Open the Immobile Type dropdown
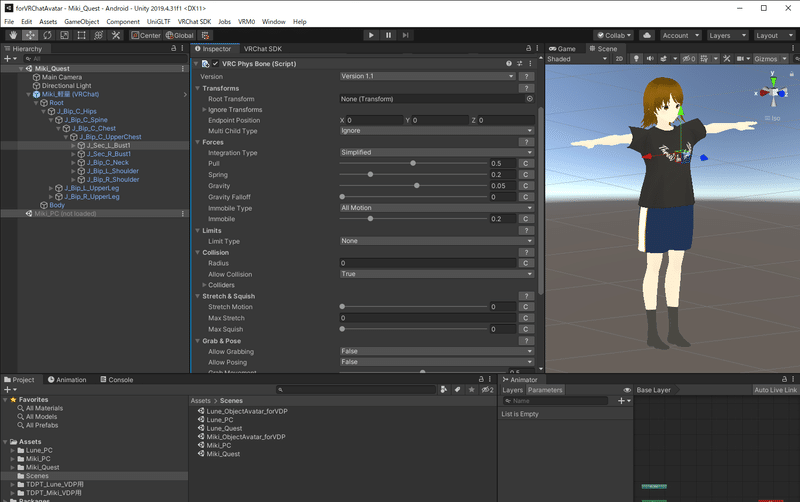Screen dimensions: 800x502 pos(437,208)
